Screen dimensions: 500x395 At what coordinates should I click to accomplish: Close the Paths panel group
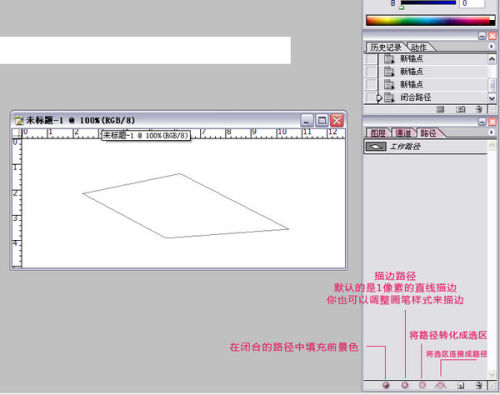(492, 122)
